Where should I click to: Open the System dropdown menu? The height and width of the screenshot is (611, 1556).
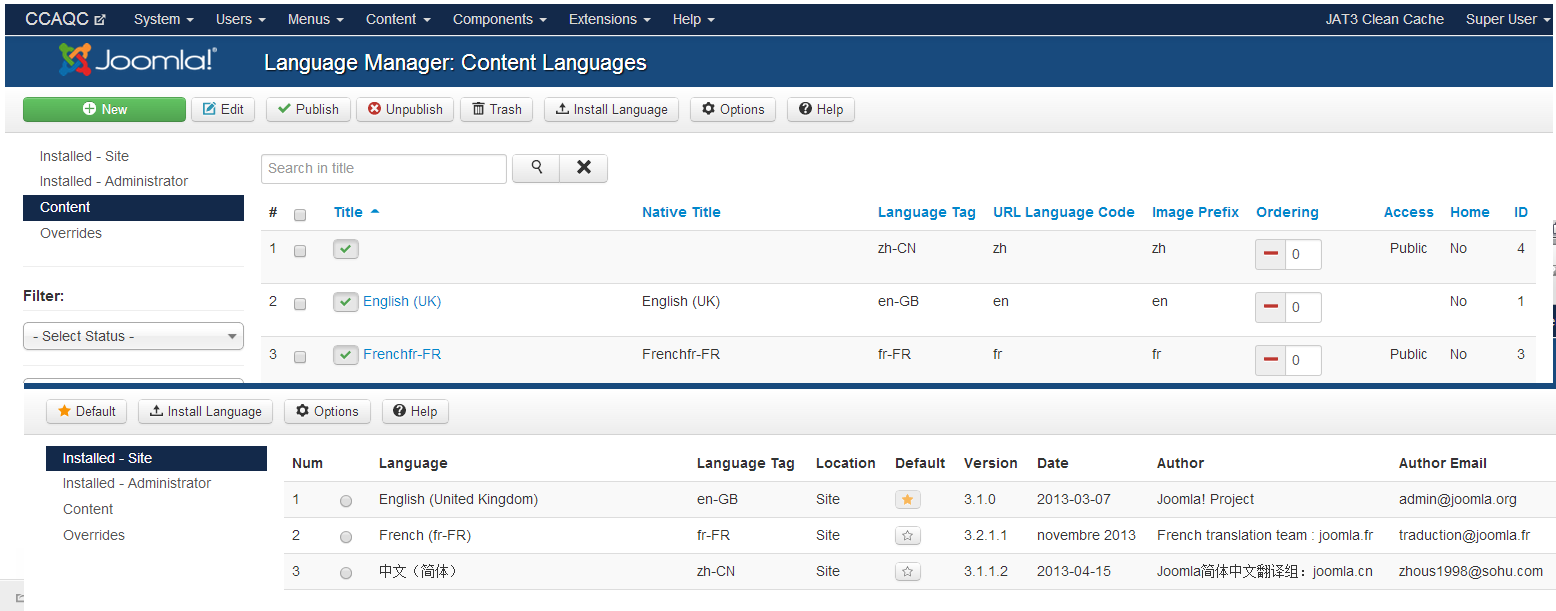(162, 18)
